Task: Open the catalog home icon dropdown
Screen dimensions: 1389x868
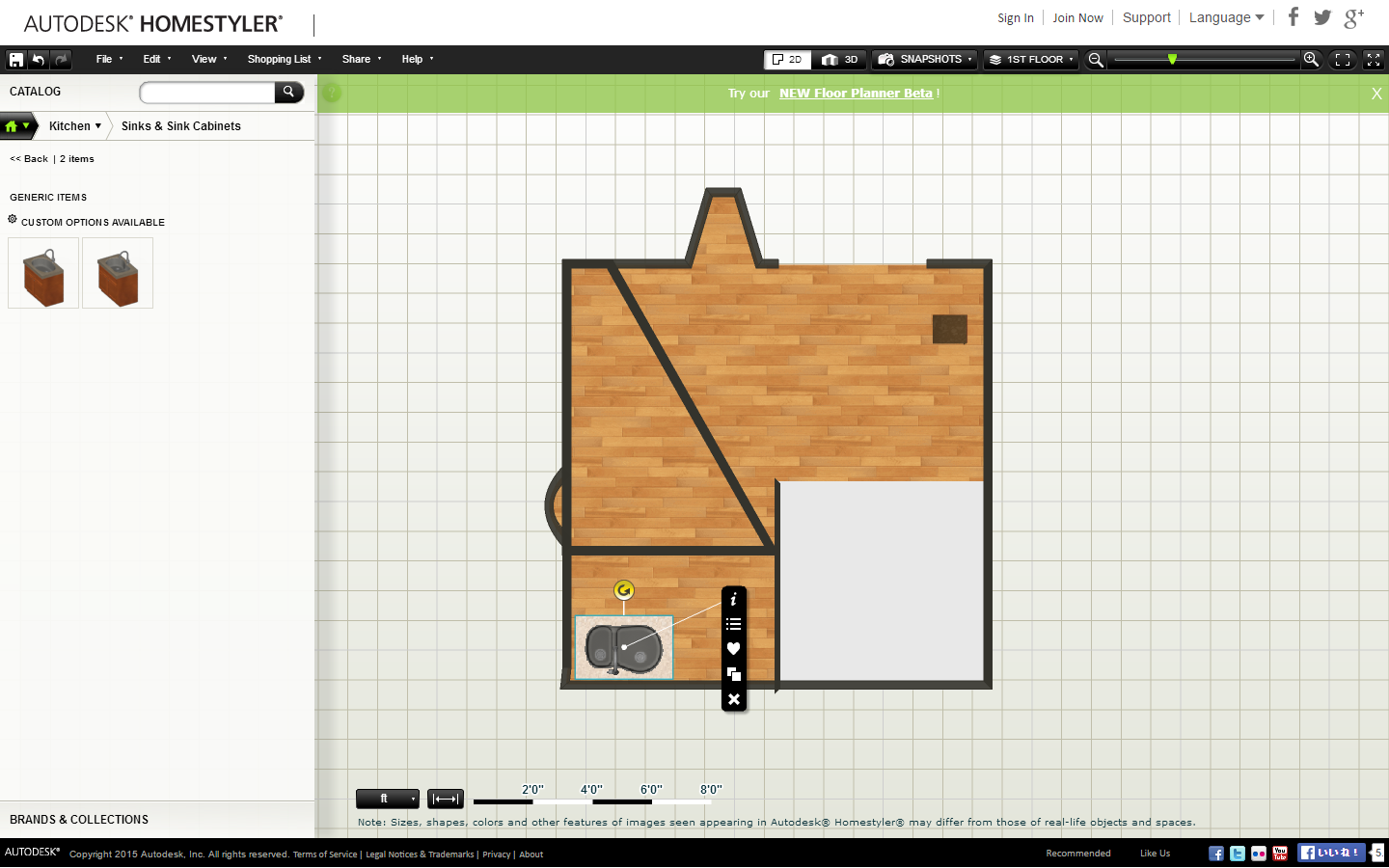Action: click(x=17, y=126)
